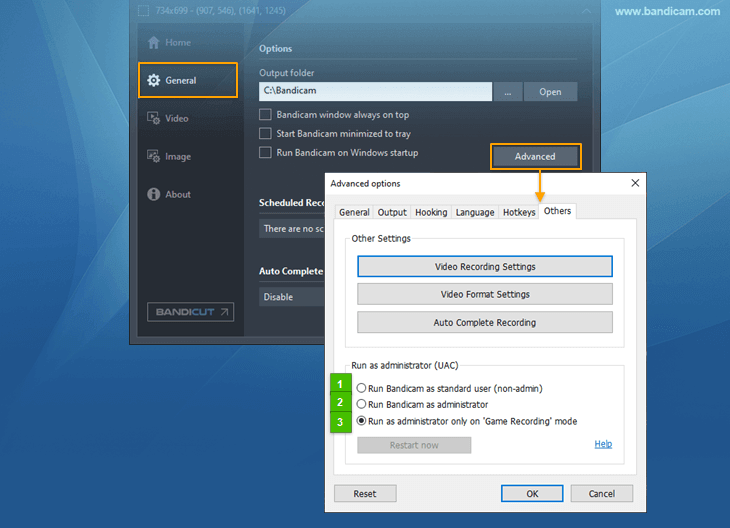Click the Restart now button
Image resolution: width=730 pixels, height=528 pixels.
[x=414, y=445]
